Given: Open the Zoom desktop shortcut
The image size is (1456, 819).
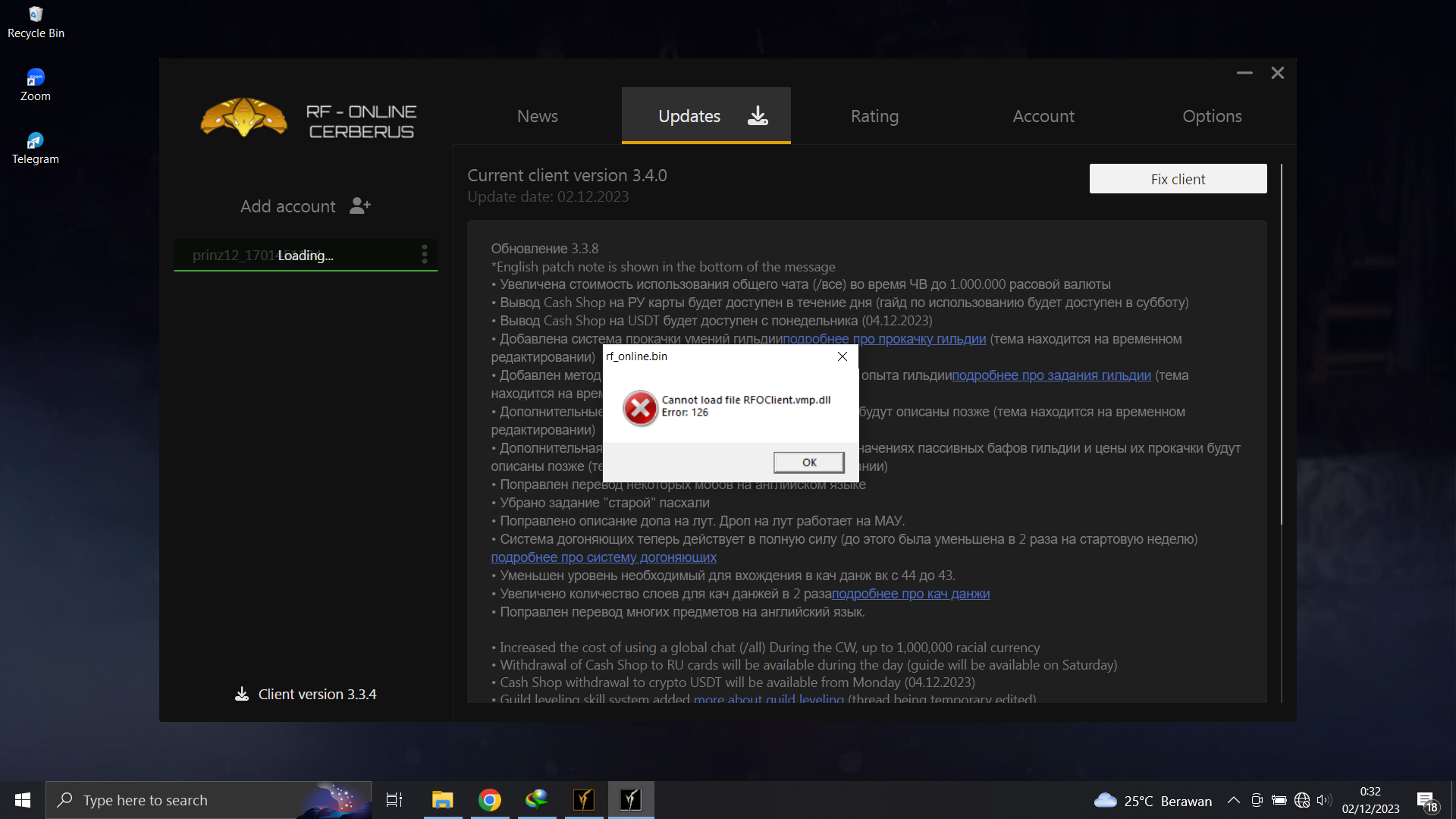Looking at the screenshot, I should [36, 85].
